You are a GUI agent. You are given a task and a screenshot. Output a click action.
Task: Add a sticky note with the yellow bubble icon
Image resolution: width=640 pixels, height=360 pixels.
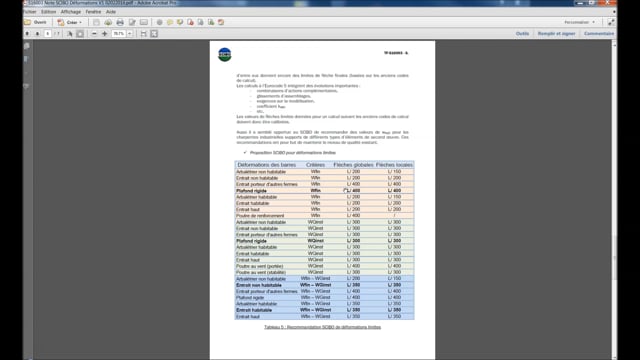coord(170,22)
